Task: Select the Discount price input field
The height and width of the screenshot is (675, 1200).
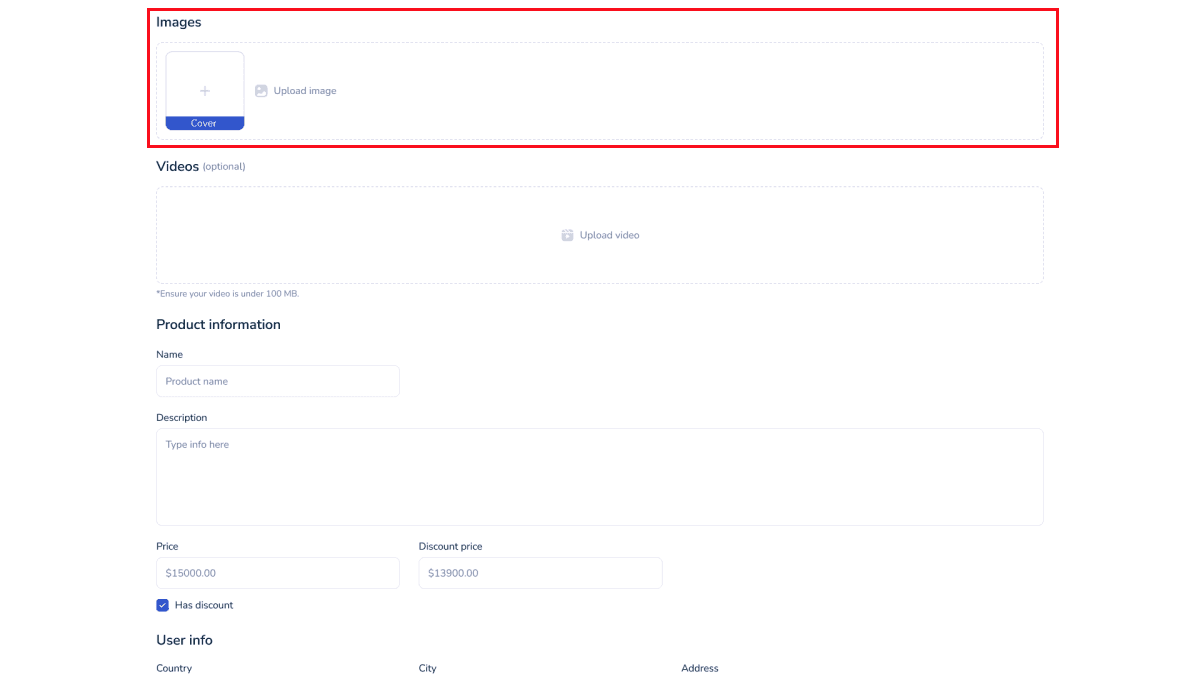Action: point(540,573)
